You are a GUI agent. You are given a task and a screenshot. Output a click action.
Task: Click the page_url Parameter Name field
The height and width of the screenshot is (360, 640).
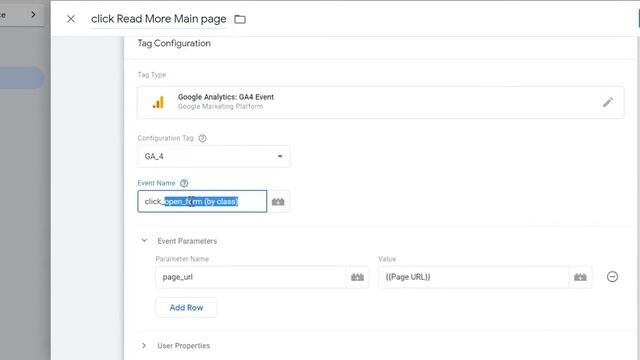pos(251,277)
